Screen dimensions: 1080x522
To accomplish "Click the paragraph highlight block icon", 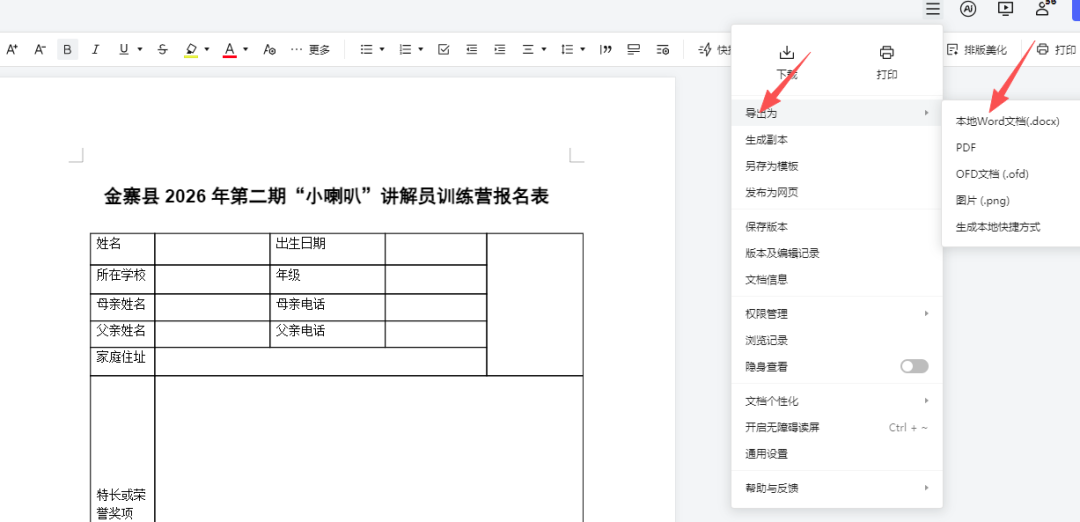I will tap(634, 50).
